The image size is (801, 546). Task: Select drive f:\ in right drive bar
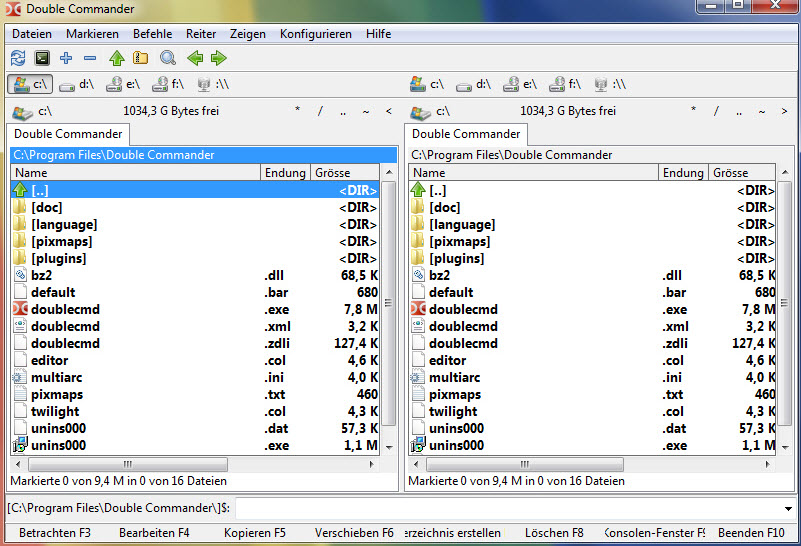(564, 84)
